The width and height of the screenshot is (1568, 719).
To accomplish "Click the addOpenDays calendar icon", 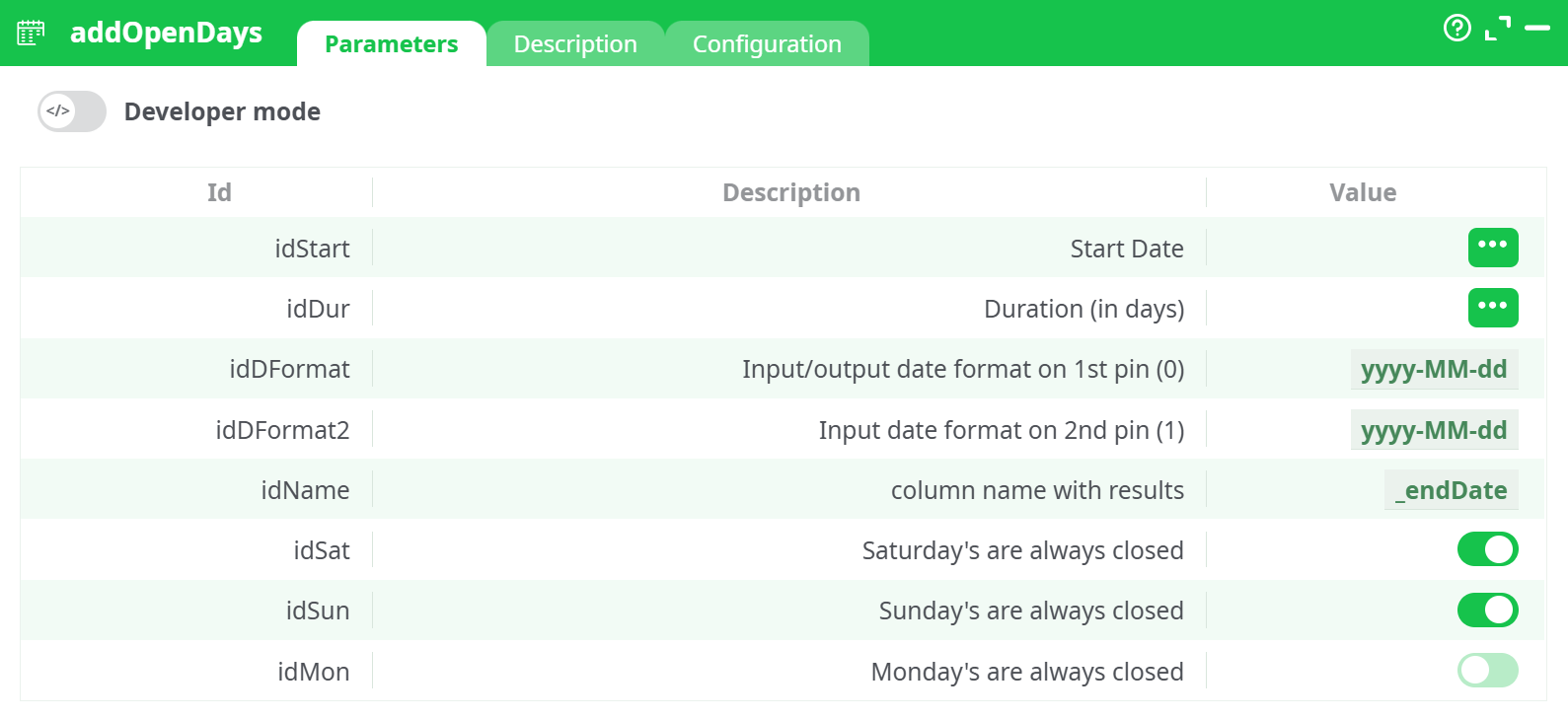I will 31,33.
